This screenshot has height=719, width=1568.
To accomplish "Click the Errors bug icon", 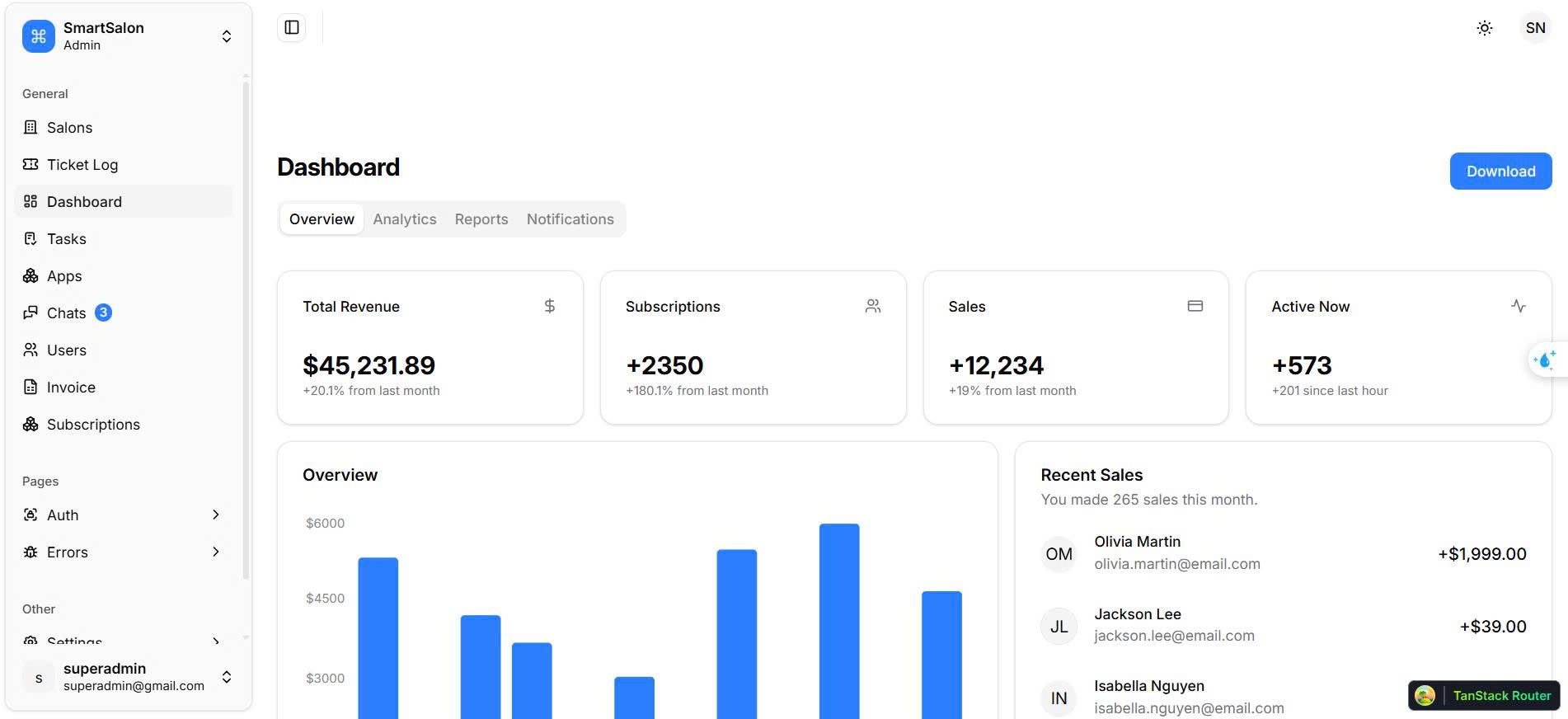I will [31, 552].
